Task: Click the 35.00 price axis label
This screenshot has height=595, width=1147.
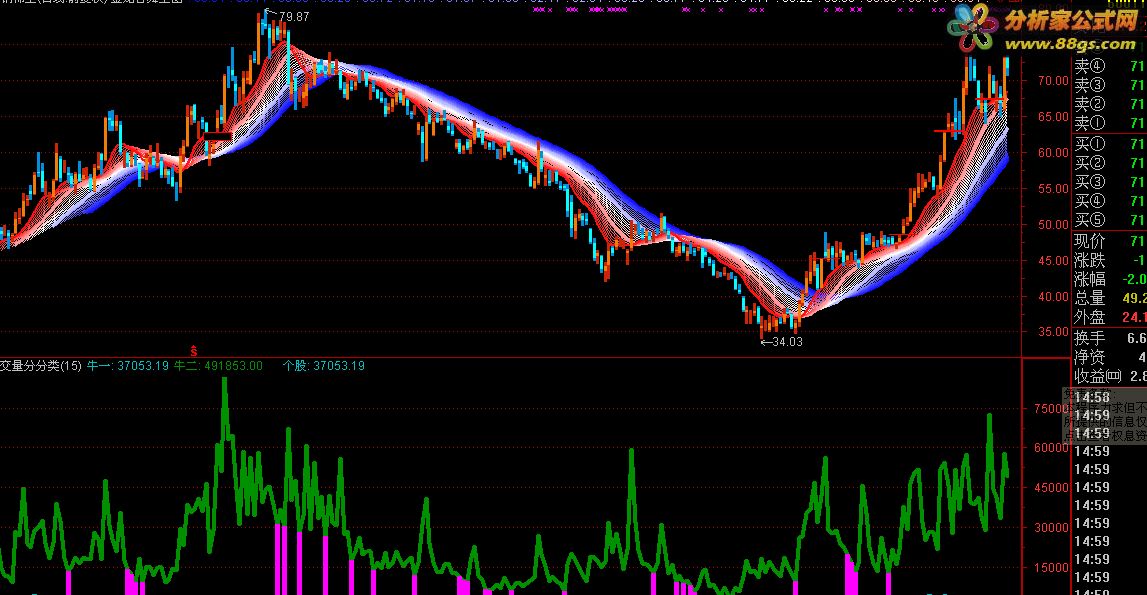Action: click(x=1053, y=332)
